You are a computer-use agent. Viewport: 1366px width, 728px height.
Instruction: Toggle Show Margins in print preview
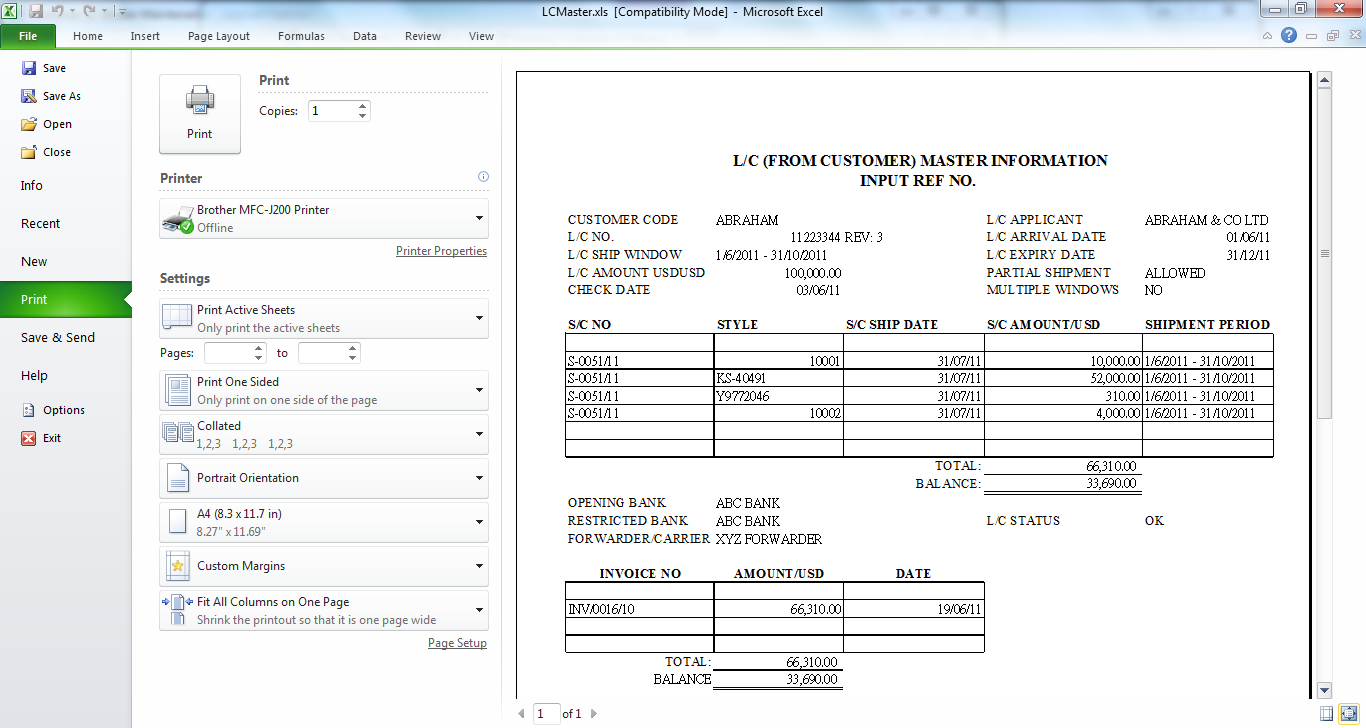[1326, 713]
